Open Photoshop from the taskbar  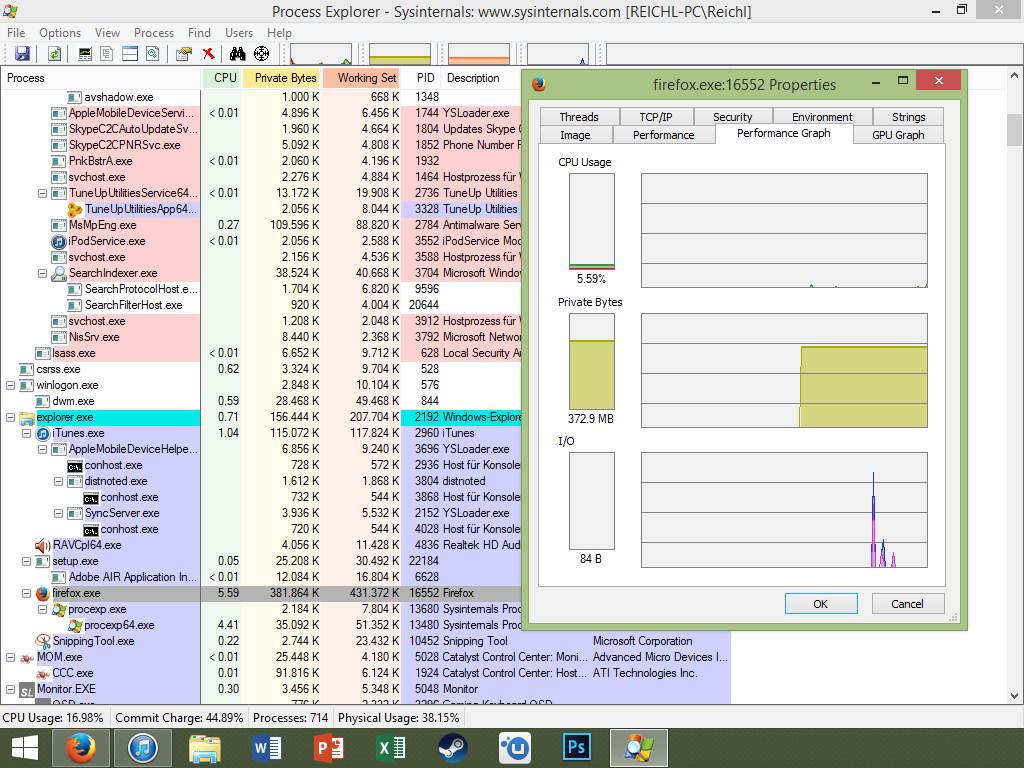point(577,748)
